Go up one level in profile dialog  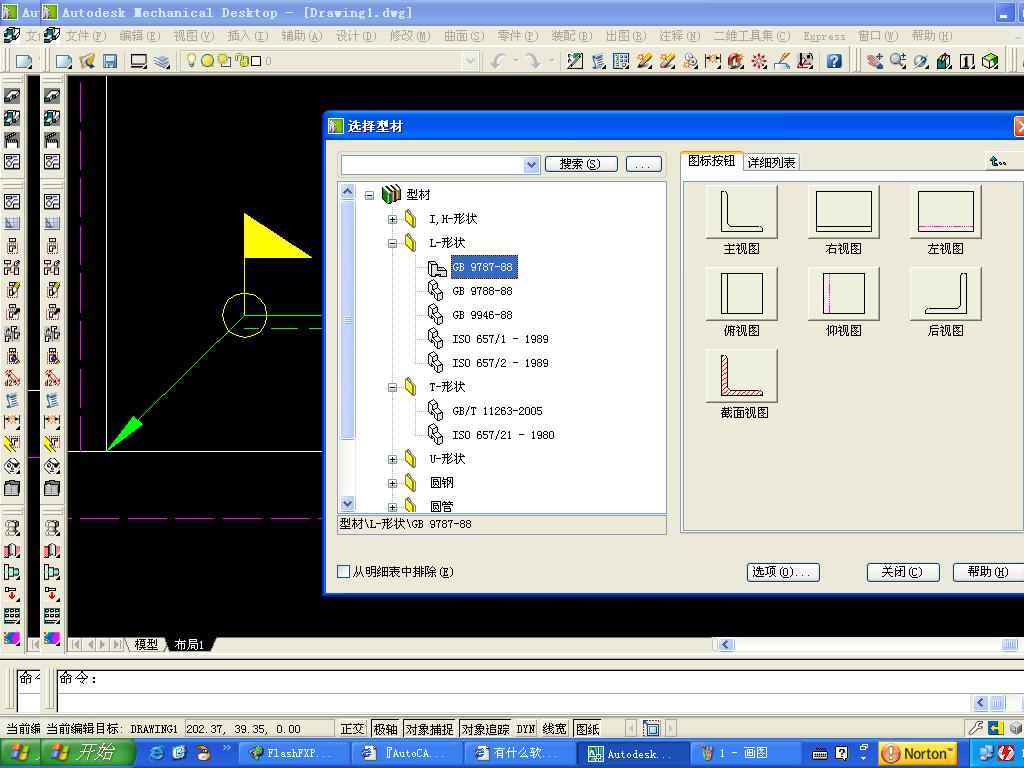(x=998, y=161)
